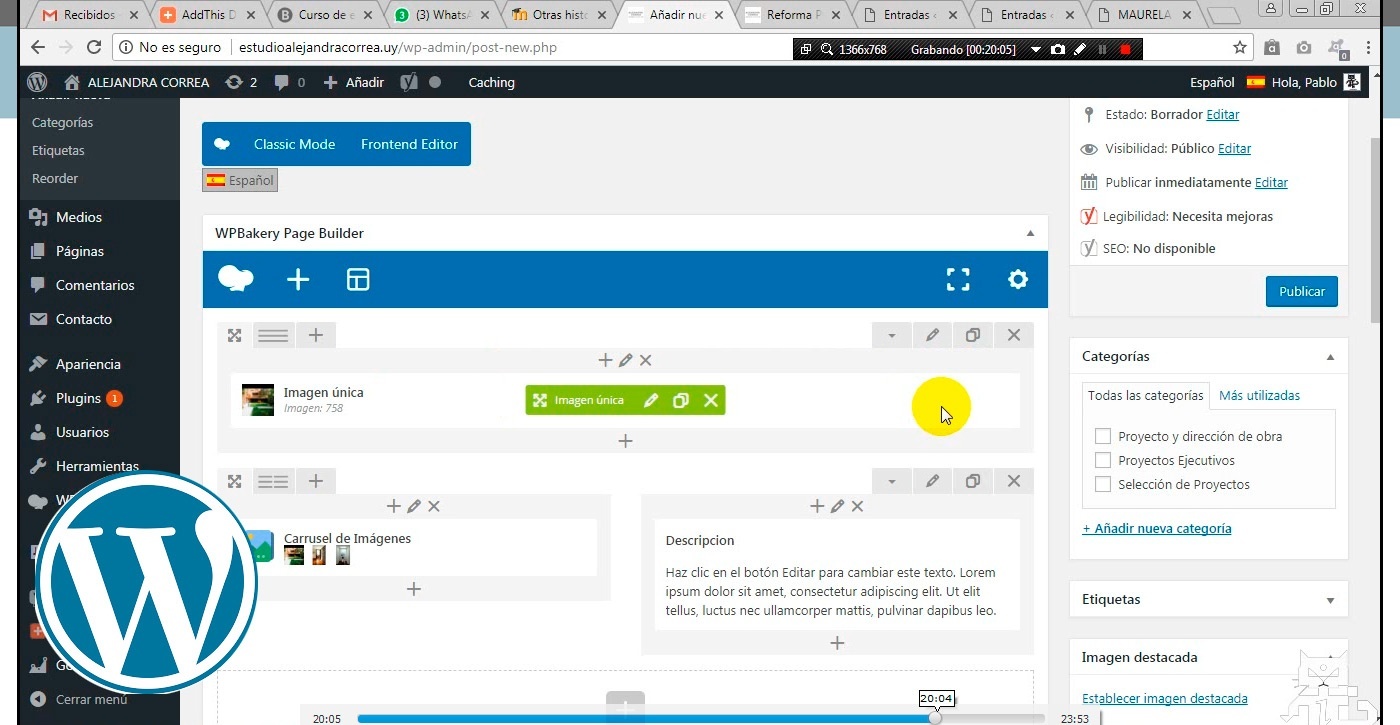1400x725 pixels.
Task: Edit Imagen única element with green pencil
Action: tap(651, 400)
